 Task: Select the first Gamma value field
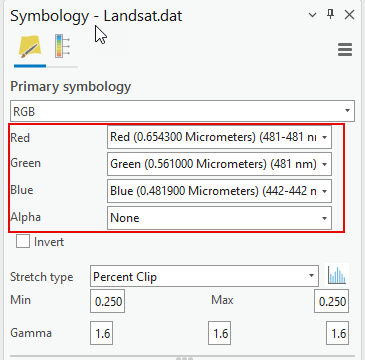(x=101, y=333)
